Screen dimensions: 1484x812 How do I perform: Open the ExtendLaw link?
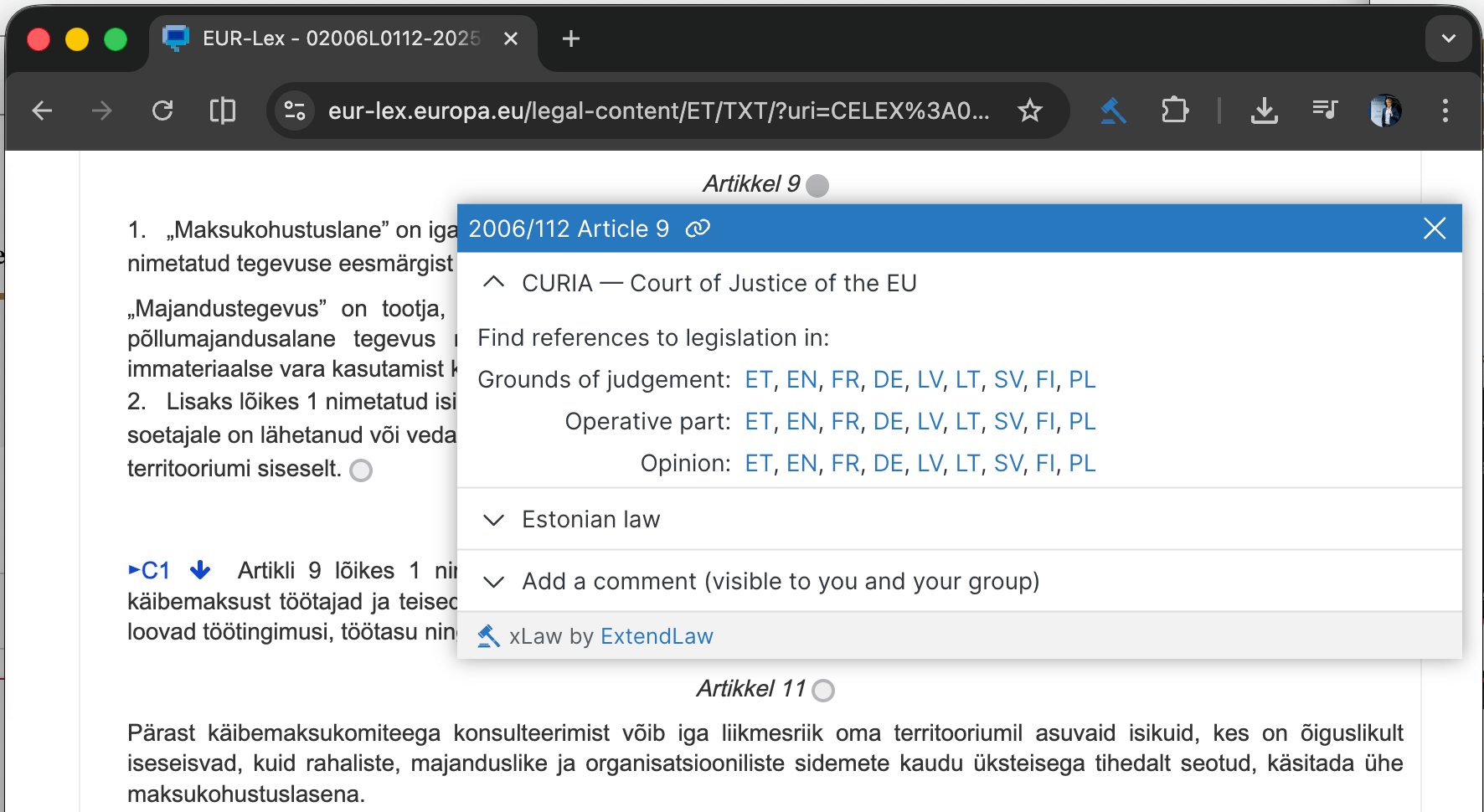pyautogui.click(x=657, y=637)
